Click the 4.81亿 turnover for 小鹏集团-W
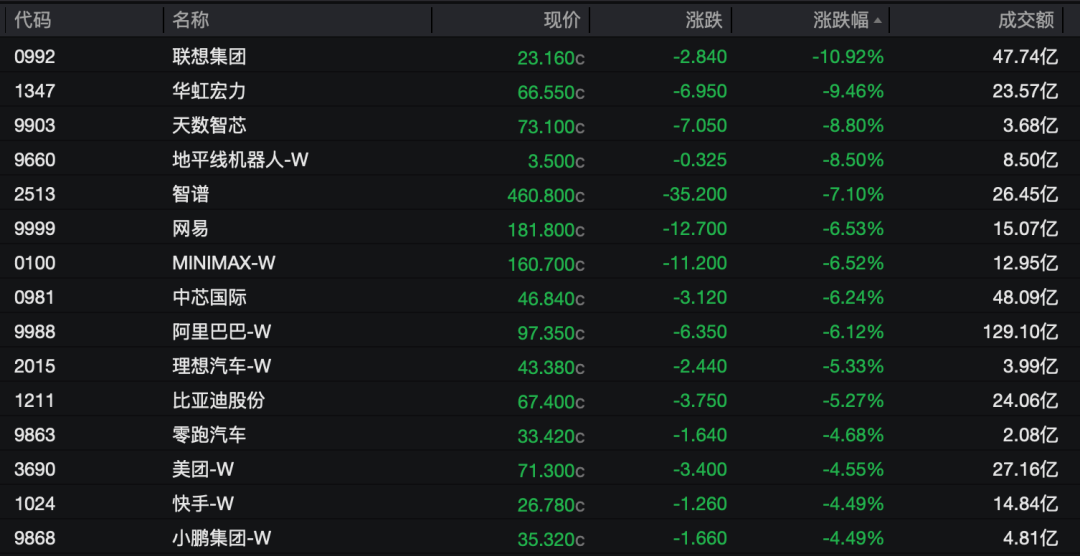 [x=1030, y=539]
